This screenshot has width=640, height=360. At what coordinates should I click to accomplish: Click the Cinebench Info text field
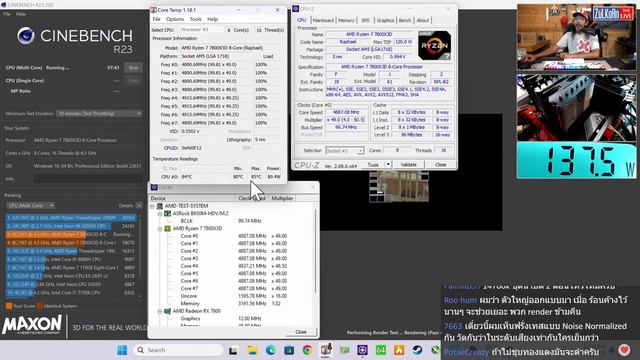pyautogui.click(x=88, y=179)
